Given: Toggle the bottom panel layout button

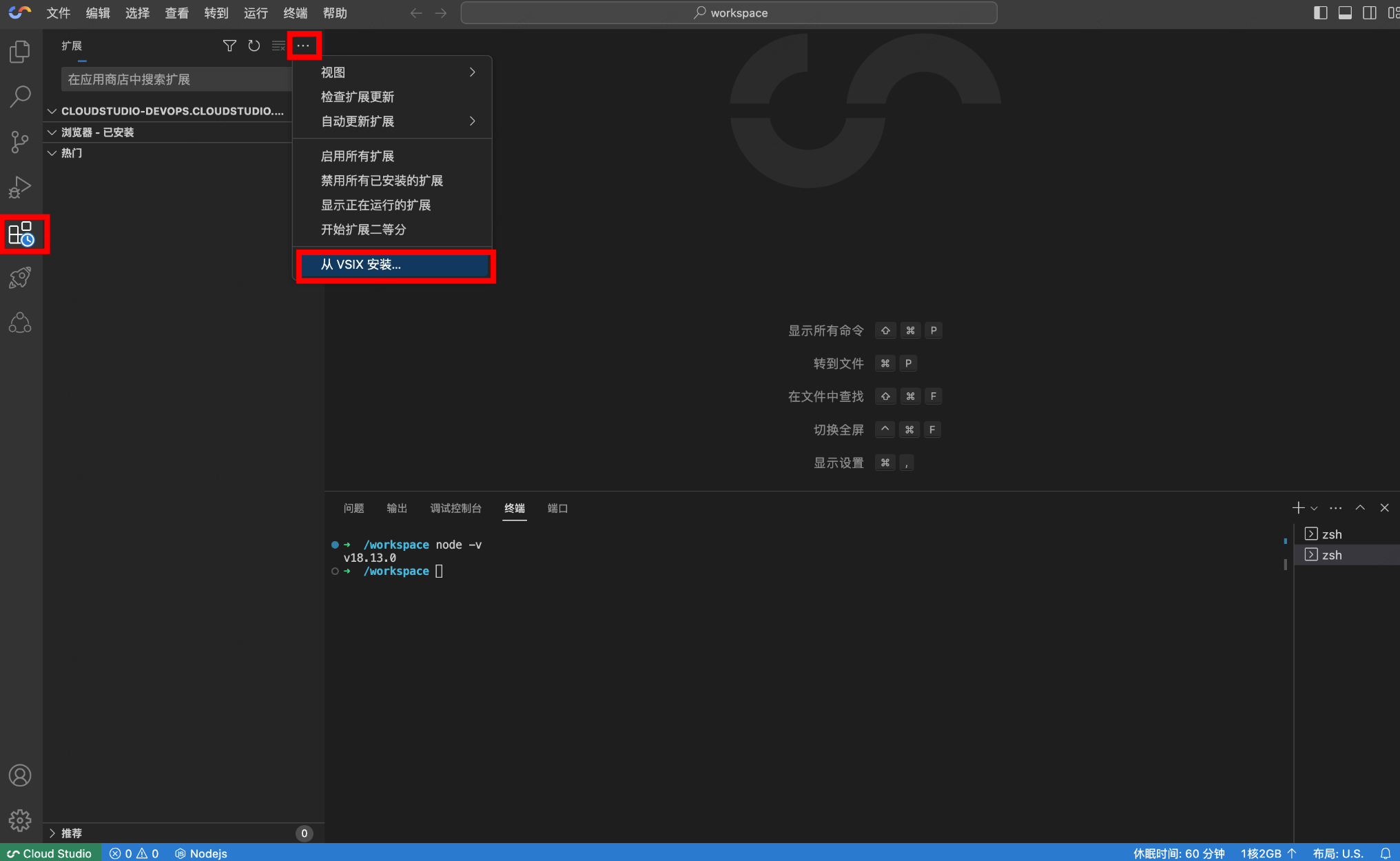Looking at the screenshot, I should pyautogui.click(x=1345, y=12).
